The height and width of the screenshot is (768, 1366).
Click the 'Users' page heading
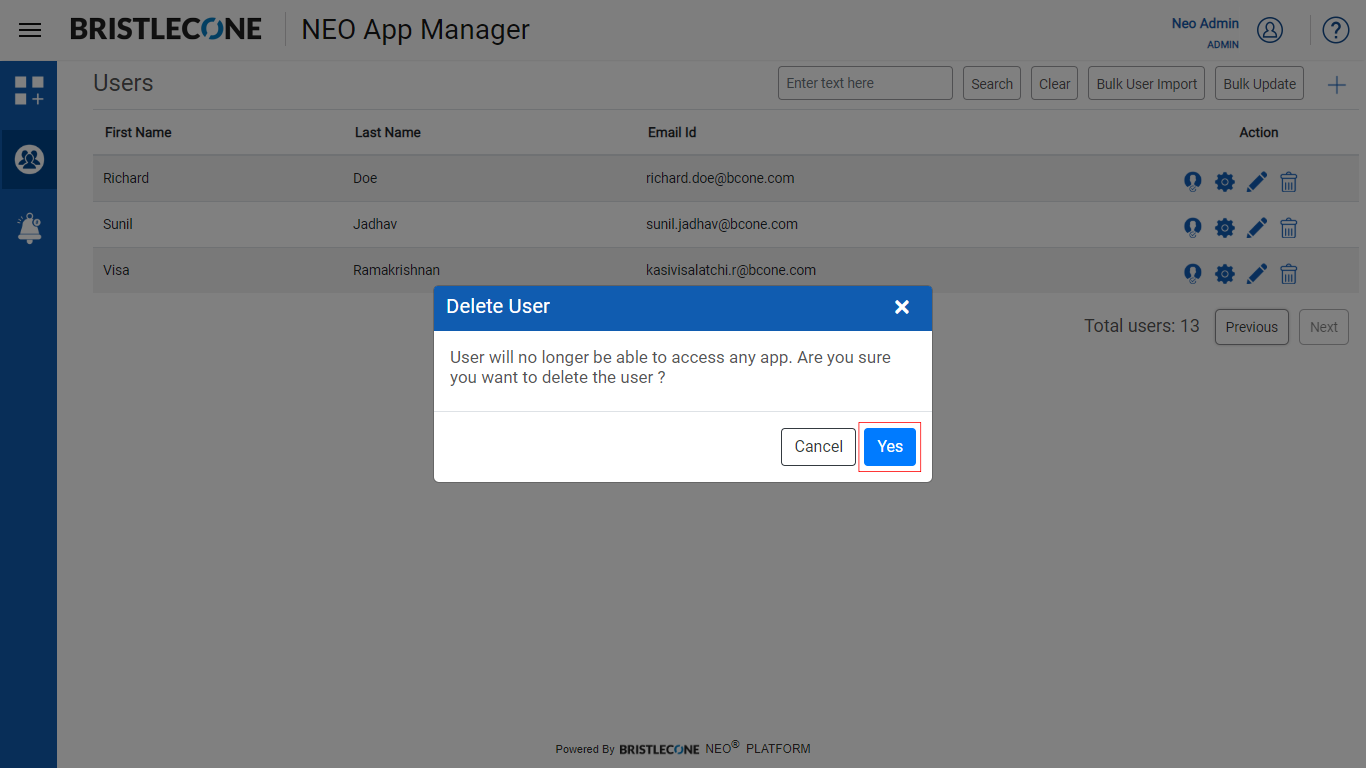click(123, 83)
